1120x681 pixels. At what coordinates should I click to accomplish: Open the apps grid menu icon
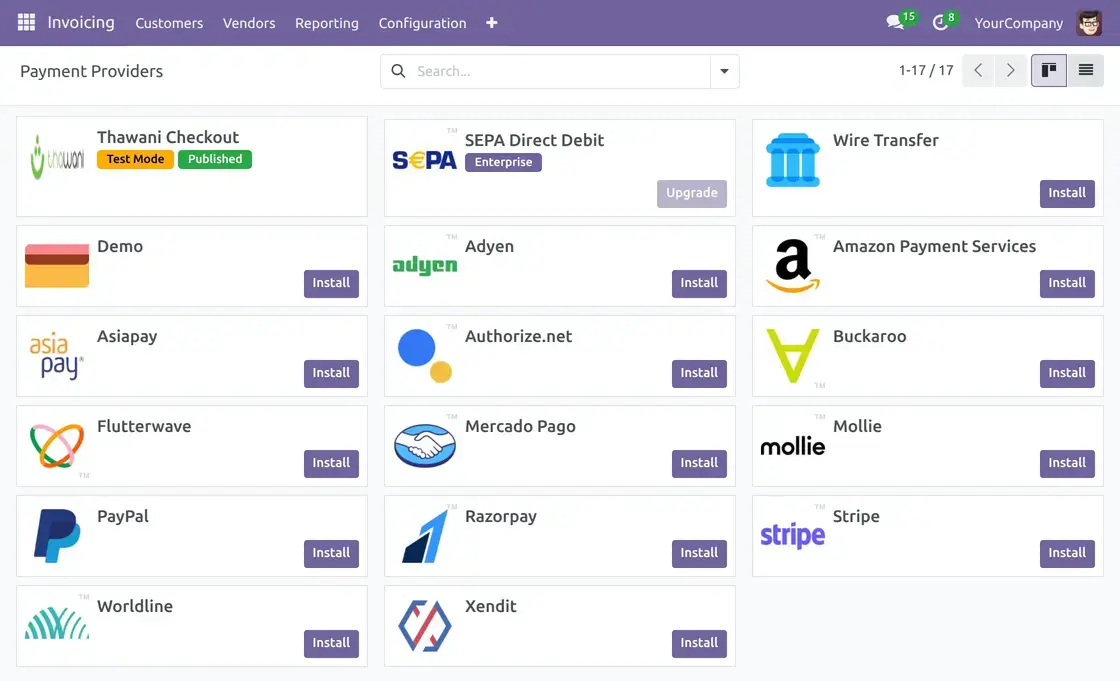[x=26, y=22]
